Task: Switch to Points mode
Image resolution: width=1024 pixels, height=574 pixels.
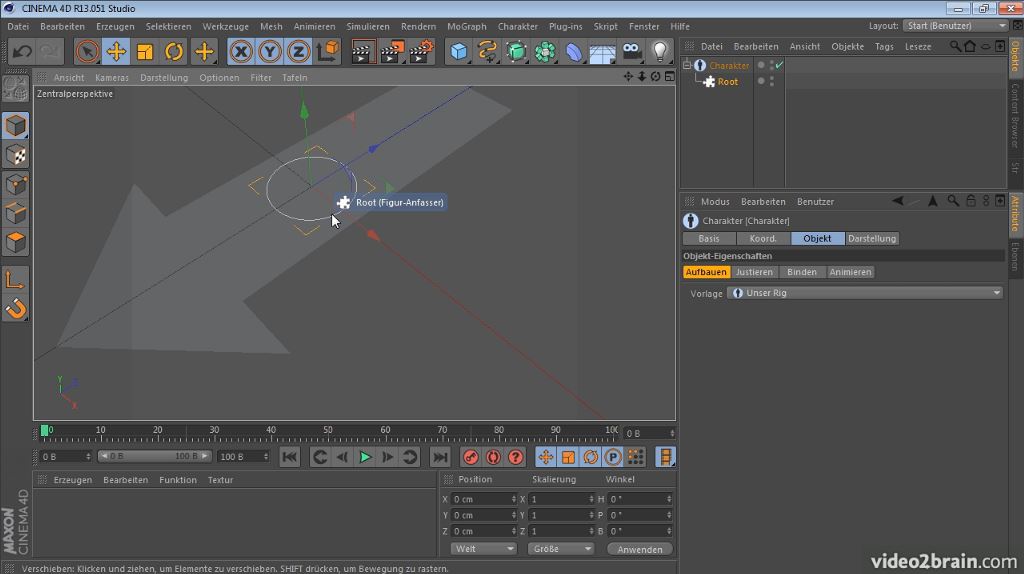Action: 16,185
